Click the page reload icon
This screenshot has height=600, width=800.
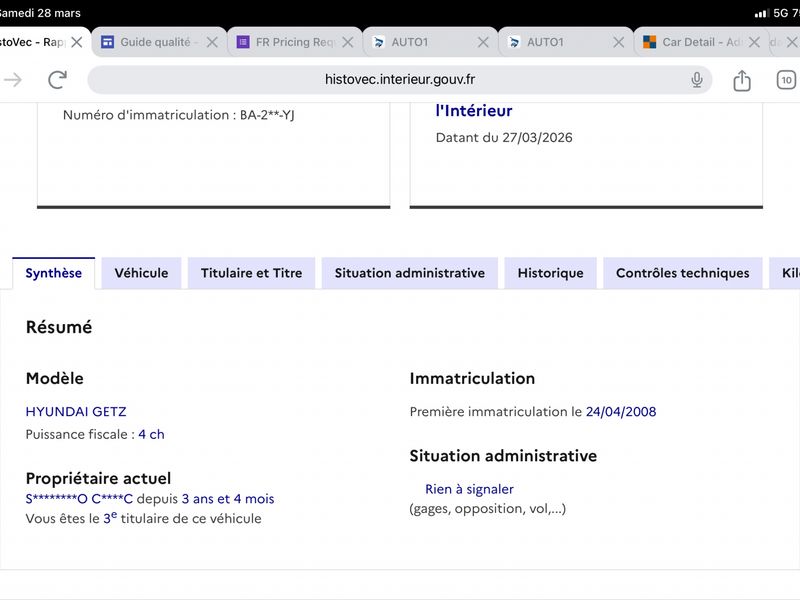pyautogui.click(x=57, y=80)
